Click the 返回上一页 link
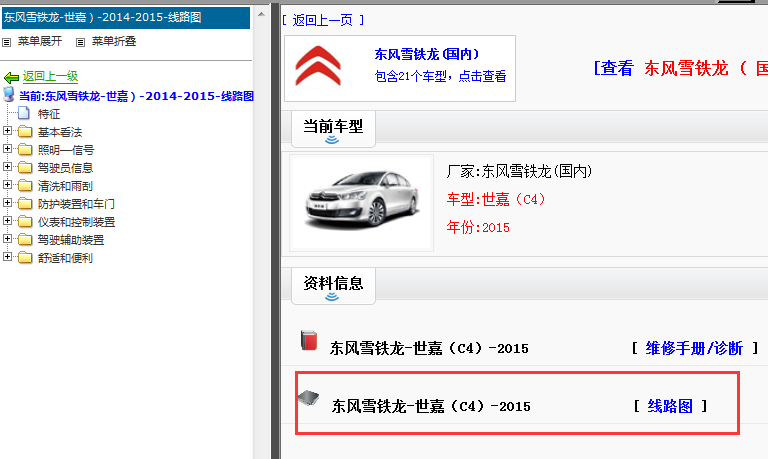Screen dimensions: 768x459 point(323,20)
